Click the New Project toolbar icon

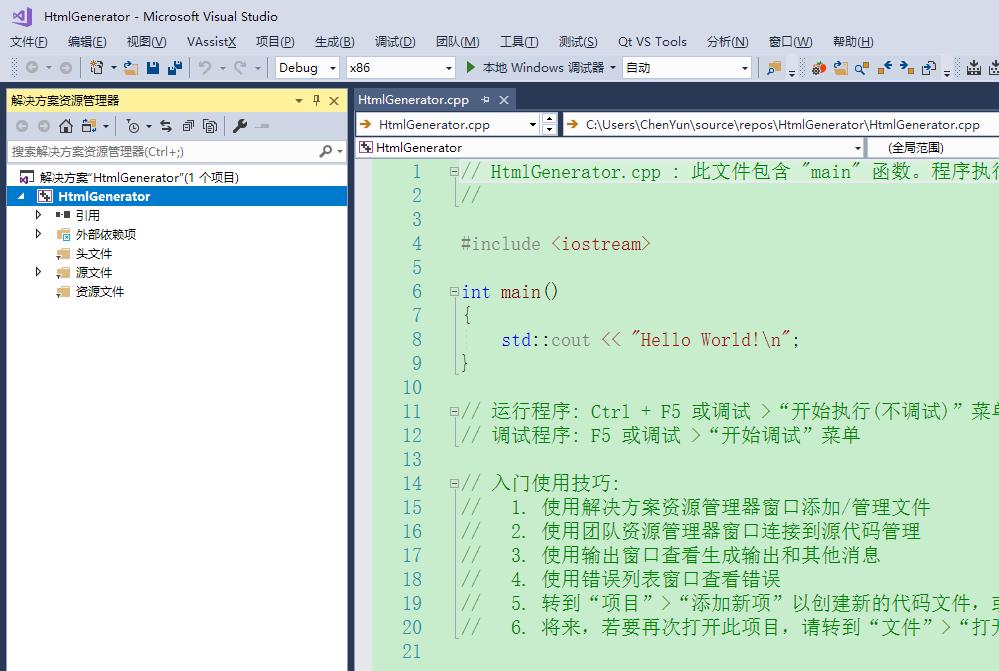point(97,68)
